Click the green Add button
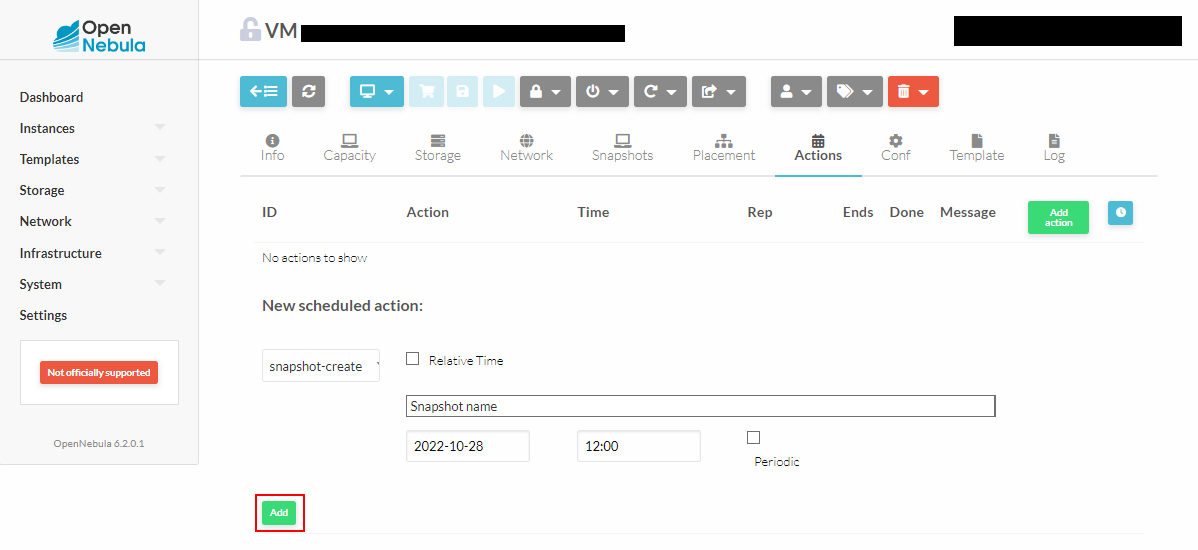The image size is (1198, 550). tap(279, 513)
